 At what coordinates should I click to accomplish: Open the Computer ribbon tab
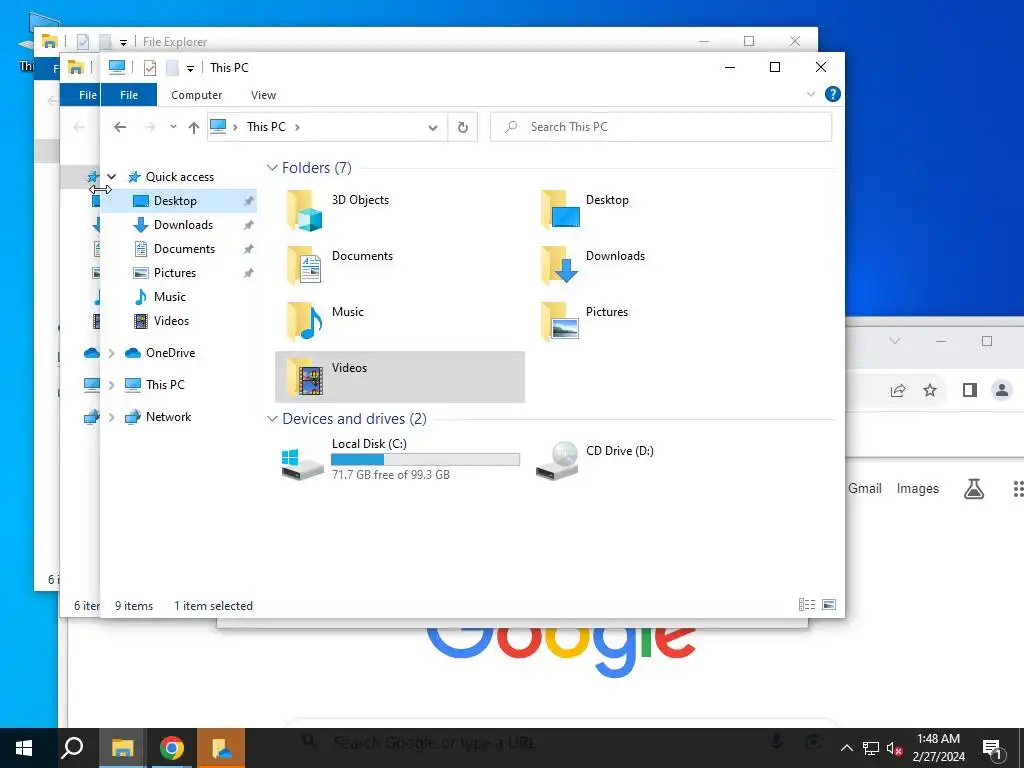coord(197,95)
